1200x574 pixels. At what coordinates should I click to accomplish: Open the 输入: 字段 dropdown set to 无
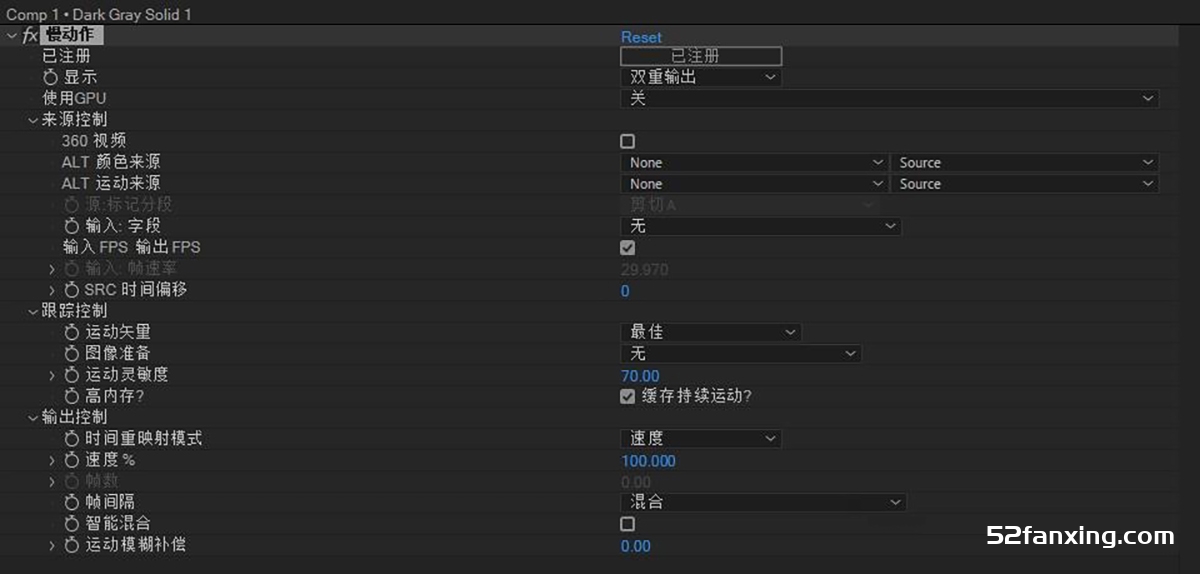pos(761,227)
